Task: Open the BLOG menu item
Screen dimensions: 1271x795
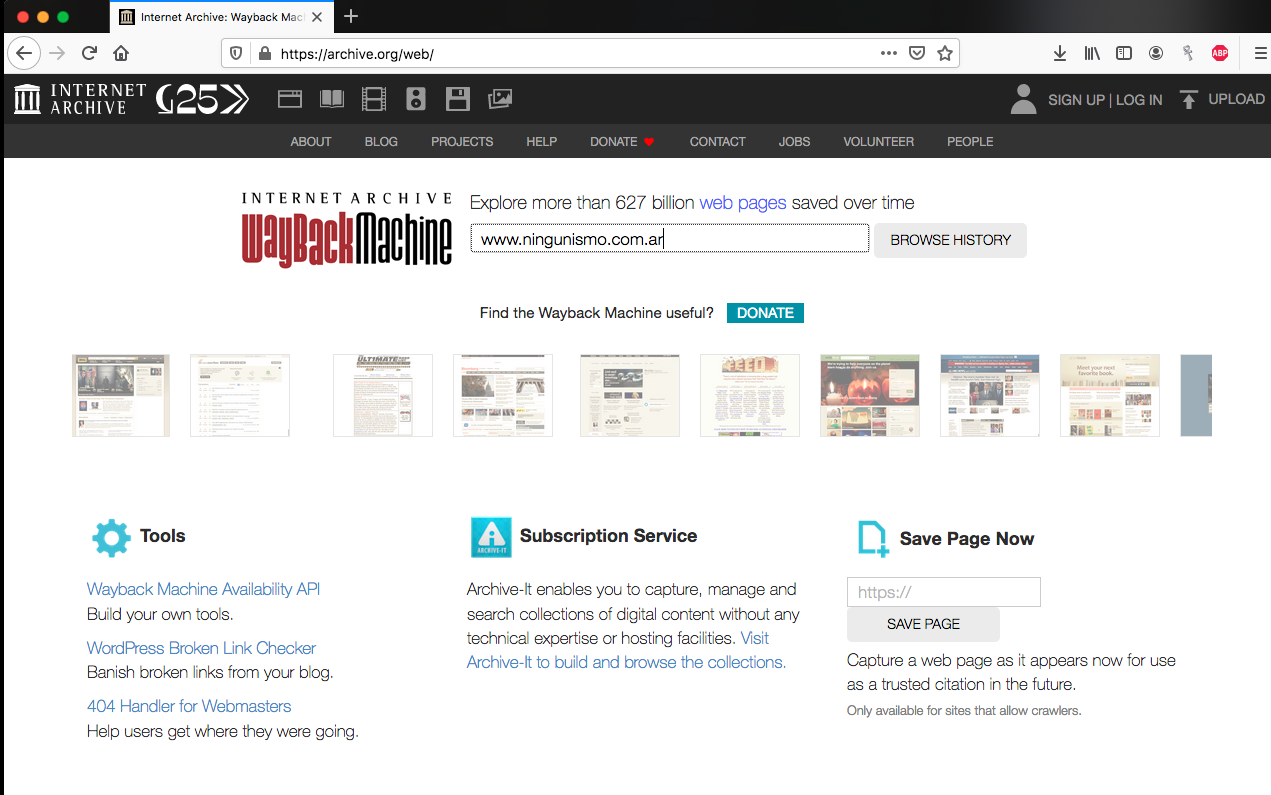Action: pyautogui.click(x=381, y=142)
